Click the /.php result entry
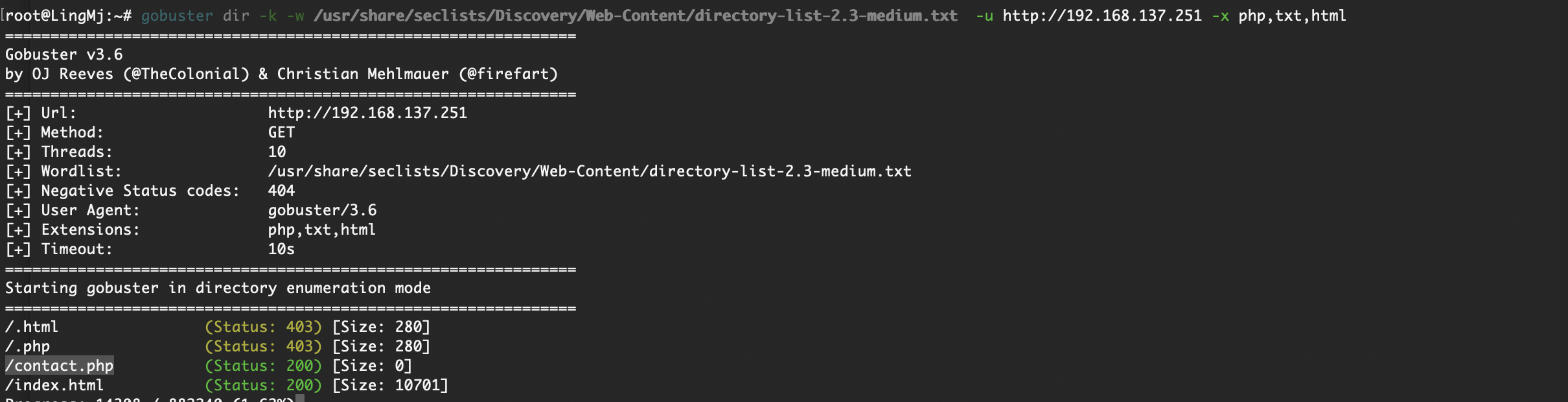The height and width of the screenshot is (402, 1568). (x=27, y=346)
